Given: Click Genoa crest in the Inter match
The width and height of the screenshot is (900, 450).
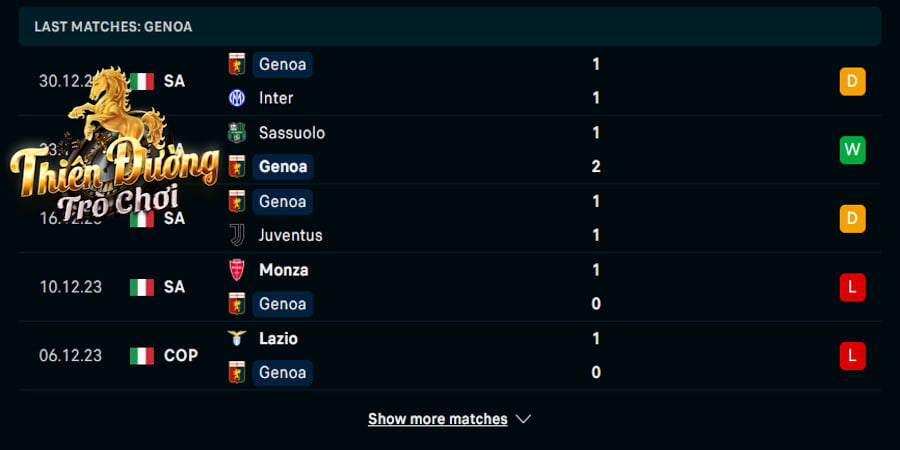Looking at the screenshot, I should 236,64.
